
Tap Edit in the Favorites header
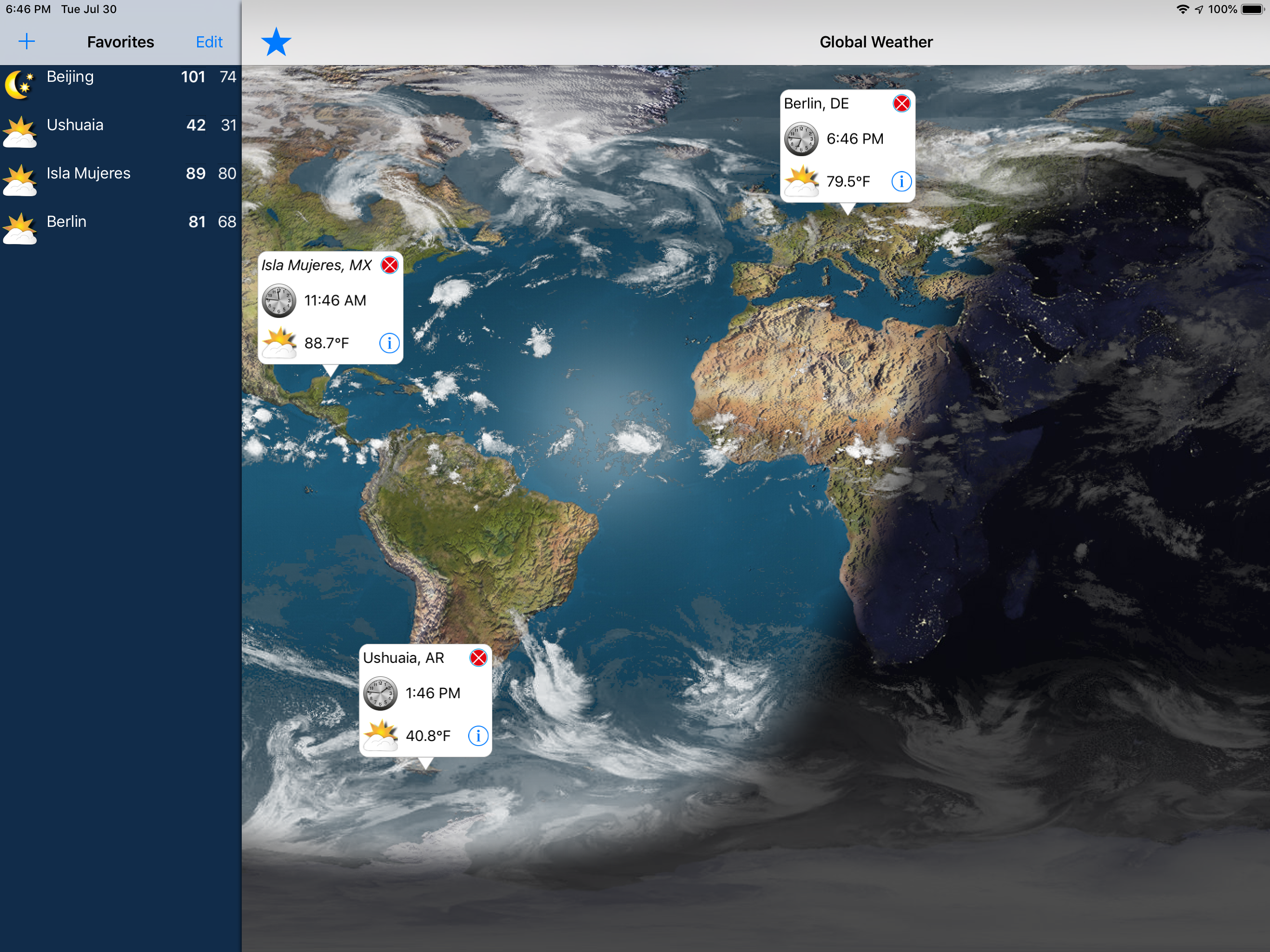click(x=209, y=42)
